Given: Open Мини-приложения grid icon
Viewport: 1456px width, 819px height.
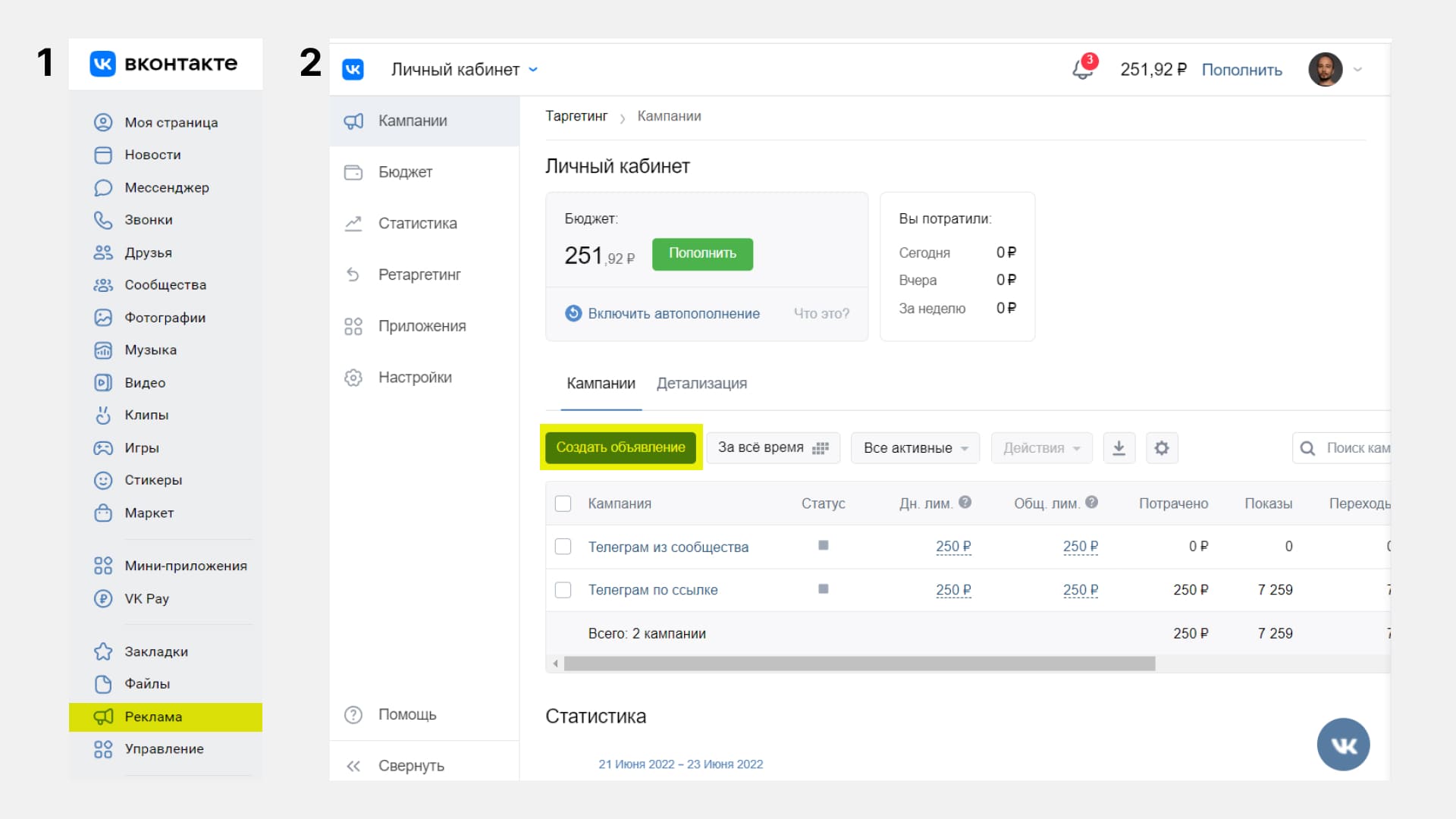Looking at the screenshot, I should click(103, 566).
